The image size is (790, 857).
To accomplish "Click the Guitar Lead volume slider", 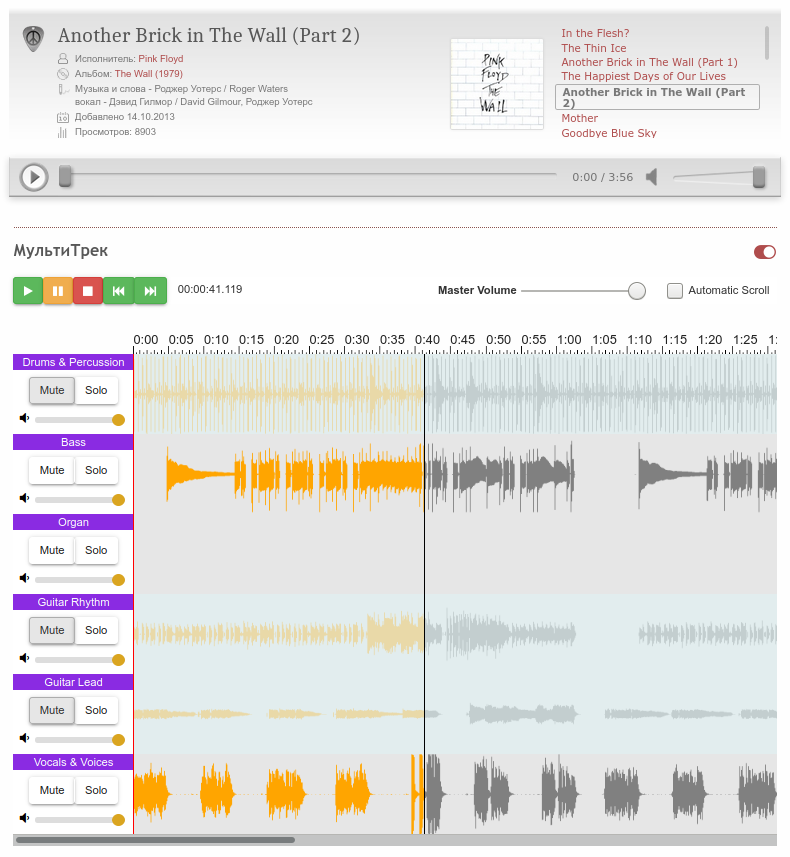I will tap(80, 739).
